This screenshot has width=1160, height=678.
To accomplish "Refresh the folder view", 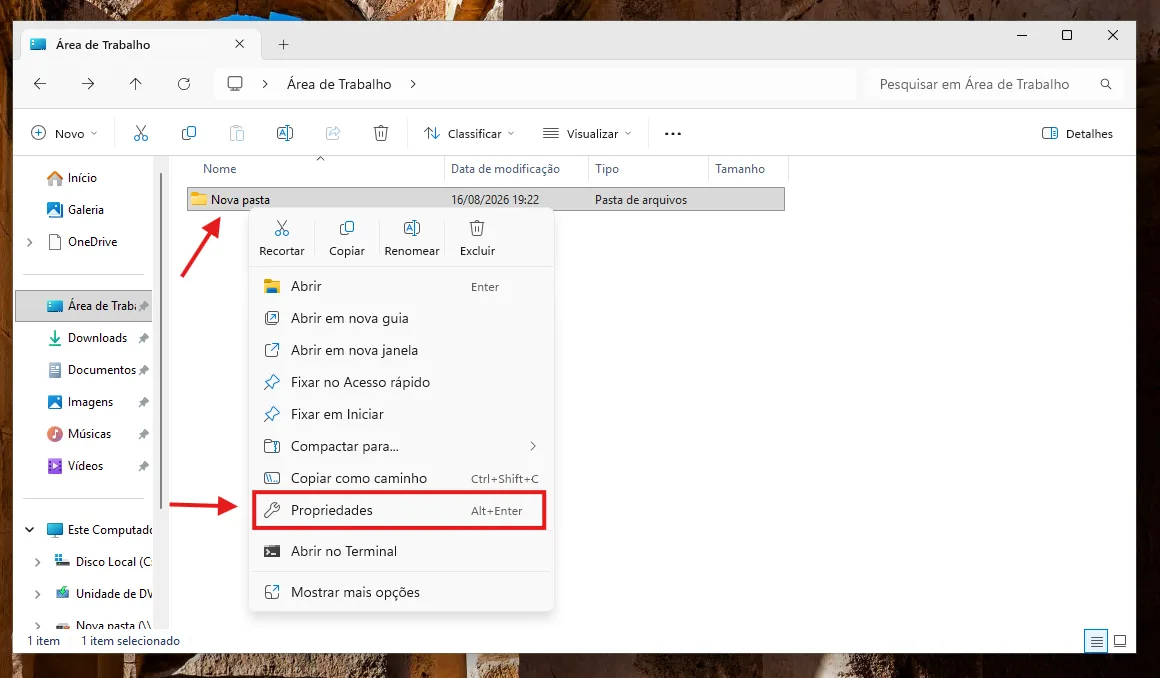I will (184, 84).
